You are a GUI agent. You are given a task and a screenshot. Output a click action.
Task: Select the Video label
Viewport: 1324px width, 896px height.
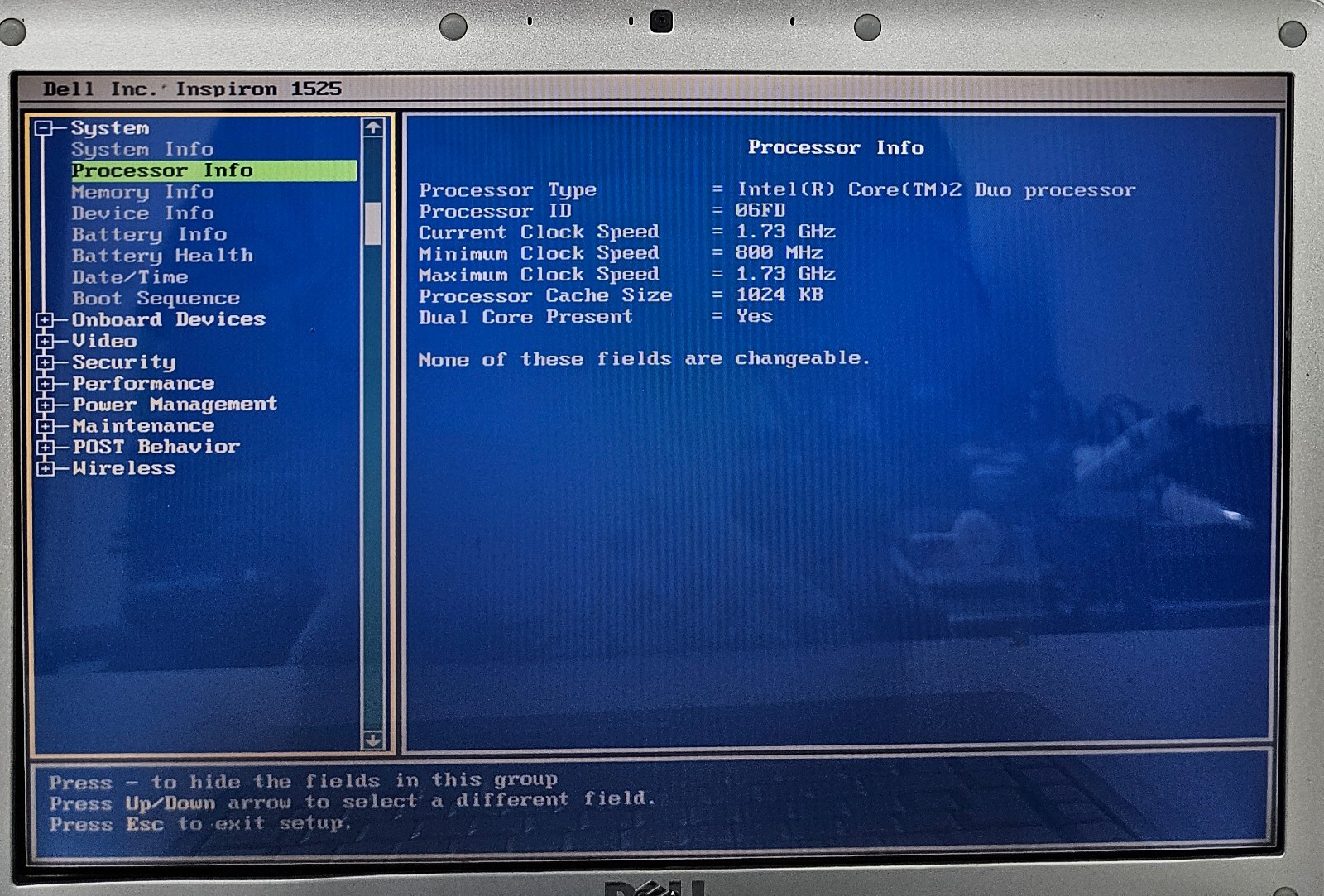(x=104, y=341)
